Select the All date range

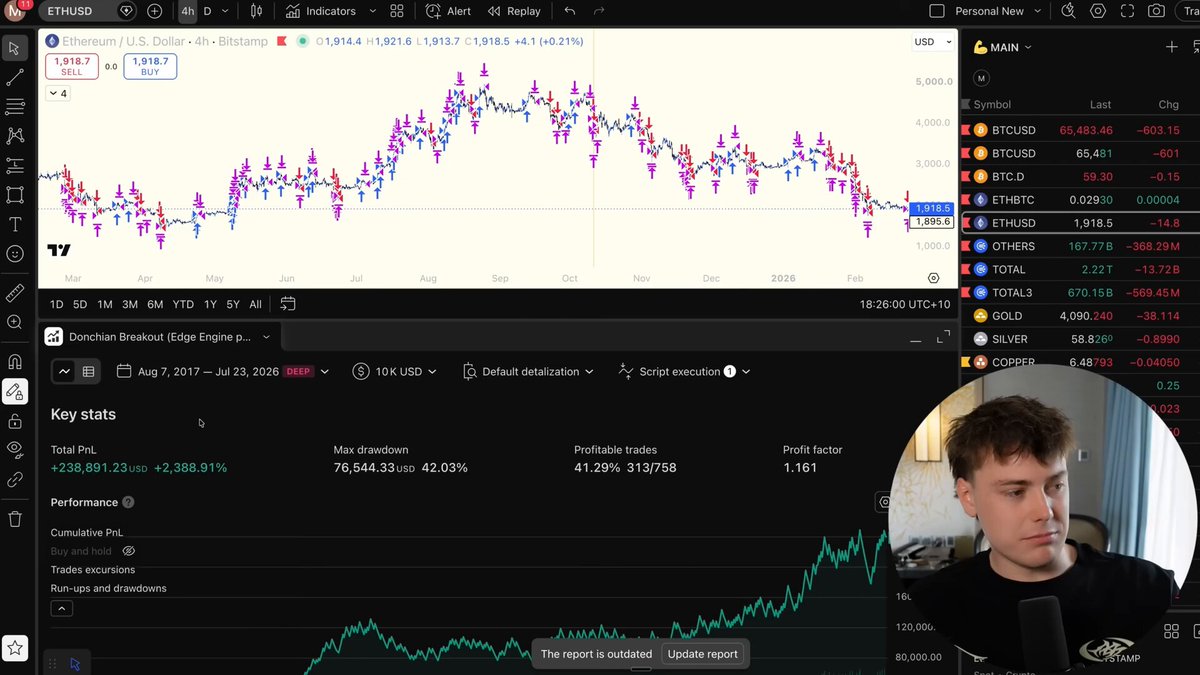click(255, 304)
